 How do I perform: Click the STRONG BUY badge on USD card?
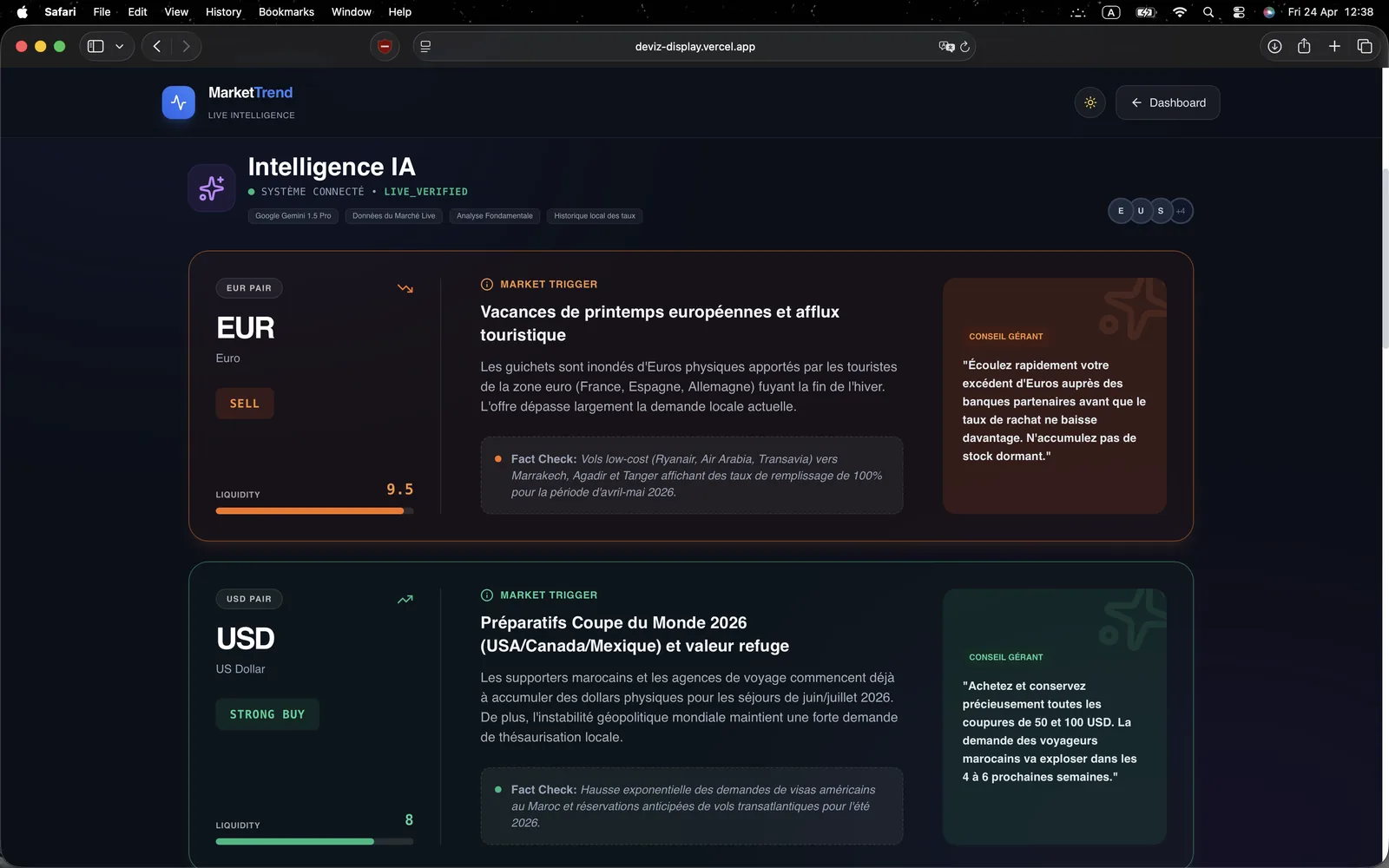coord(267,714)
